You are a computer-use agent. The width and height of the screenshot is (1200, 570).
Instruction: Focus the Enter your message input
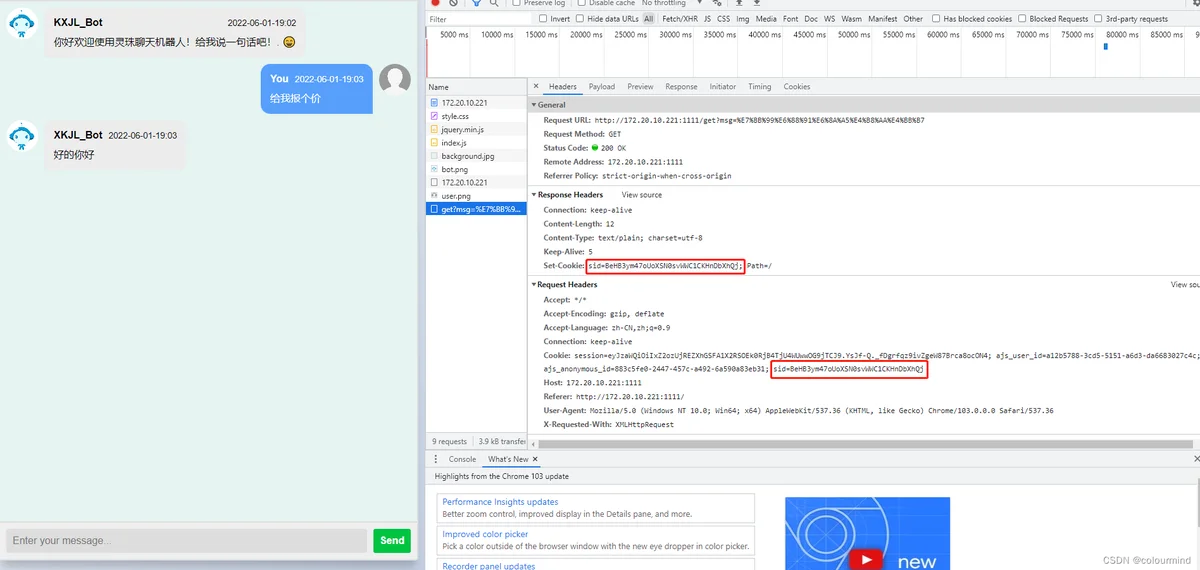[x=187, y=541]
